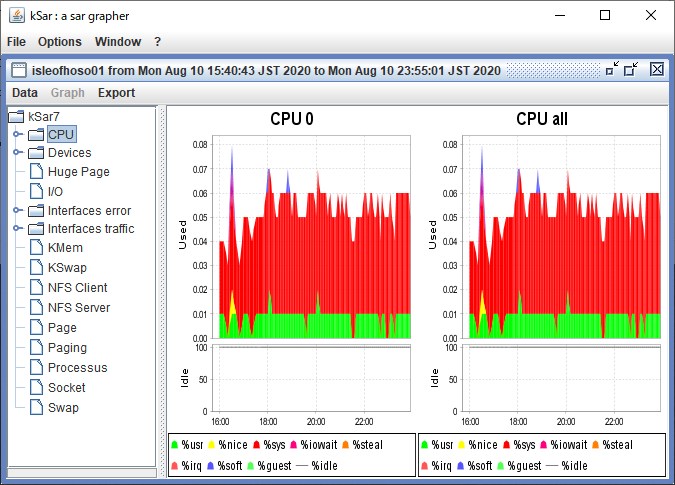Click the split pane divider handle
Image resolution: width=675 pixels, height=485 pixels.
(162, 291)
